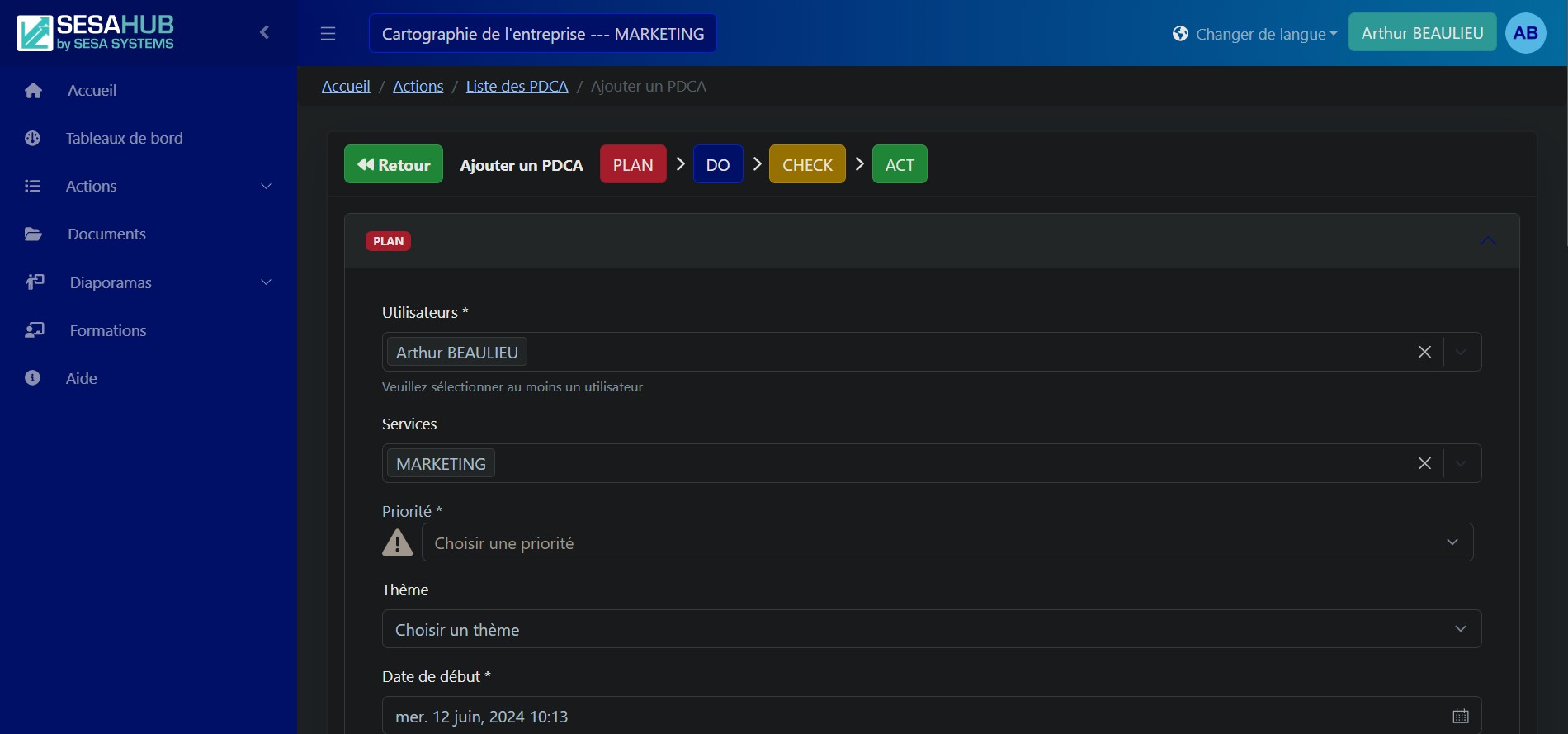Expand the Diaporamas submenu in sidebar
The width and height of the screenshot is (1568, 734).
coord(266,282)
